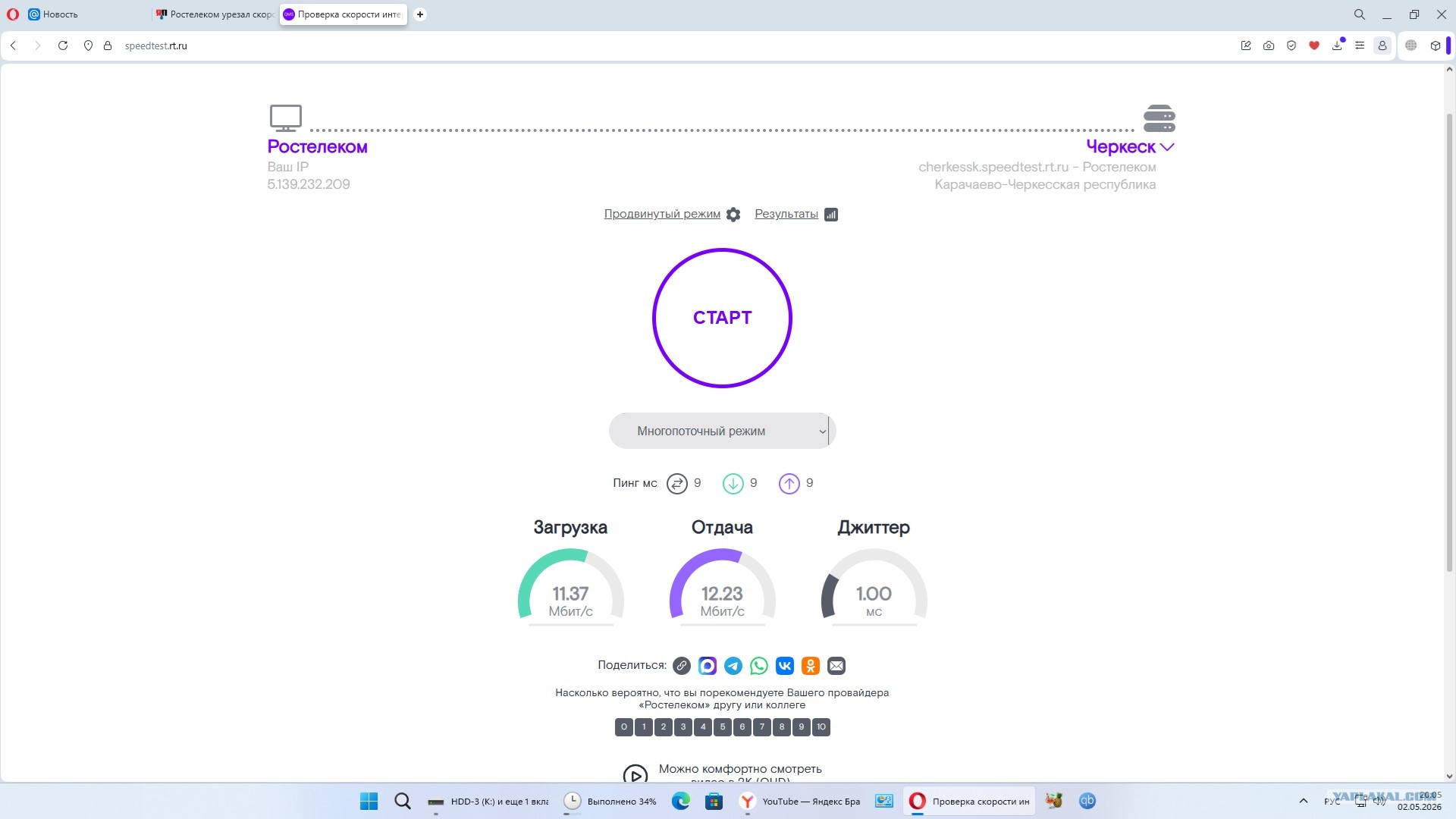
Task: Open Windows taskbar search
Action: click(x=403, y=801)
